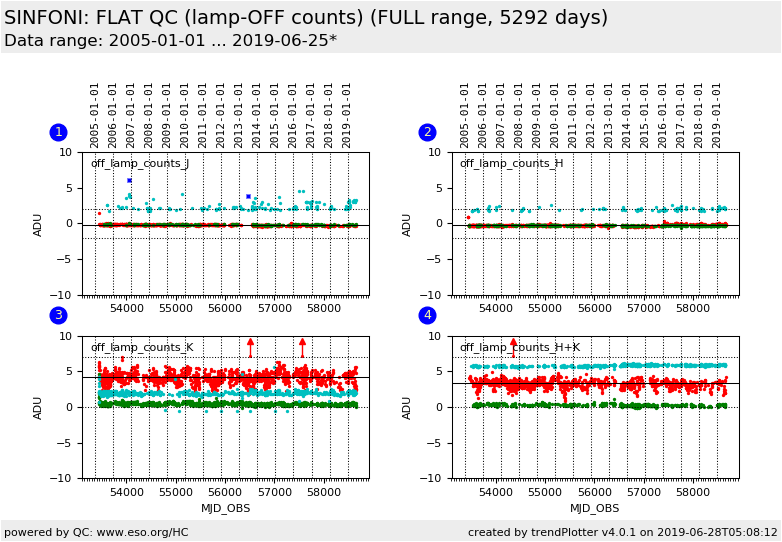
Task: Click the off_lamp_counts_K plot label
Action: pos(142,348)
